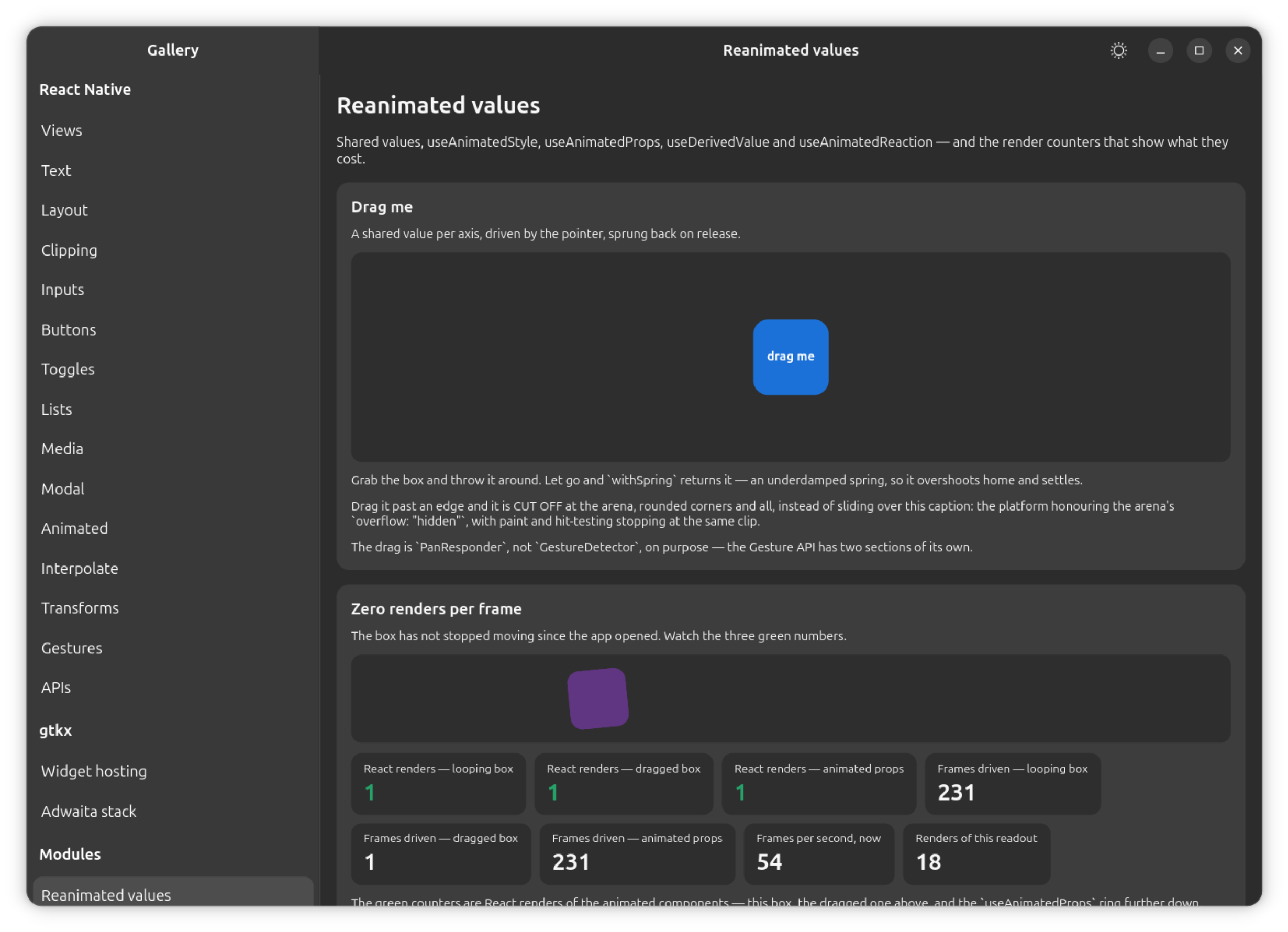Click the React renders — looping box counter

(438, 783)
